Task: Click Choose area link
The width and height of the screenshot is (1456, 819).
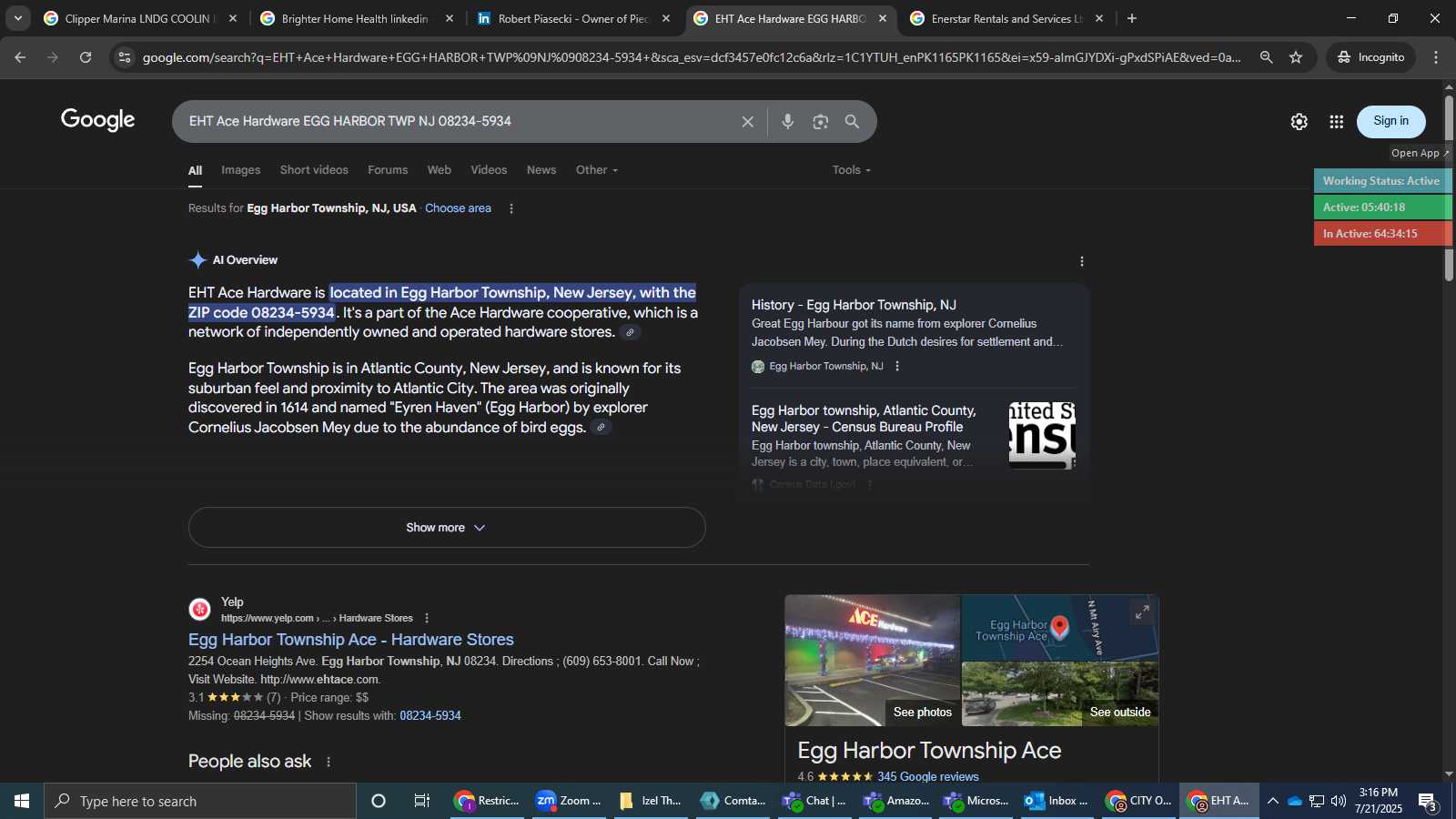Action: 458,208
